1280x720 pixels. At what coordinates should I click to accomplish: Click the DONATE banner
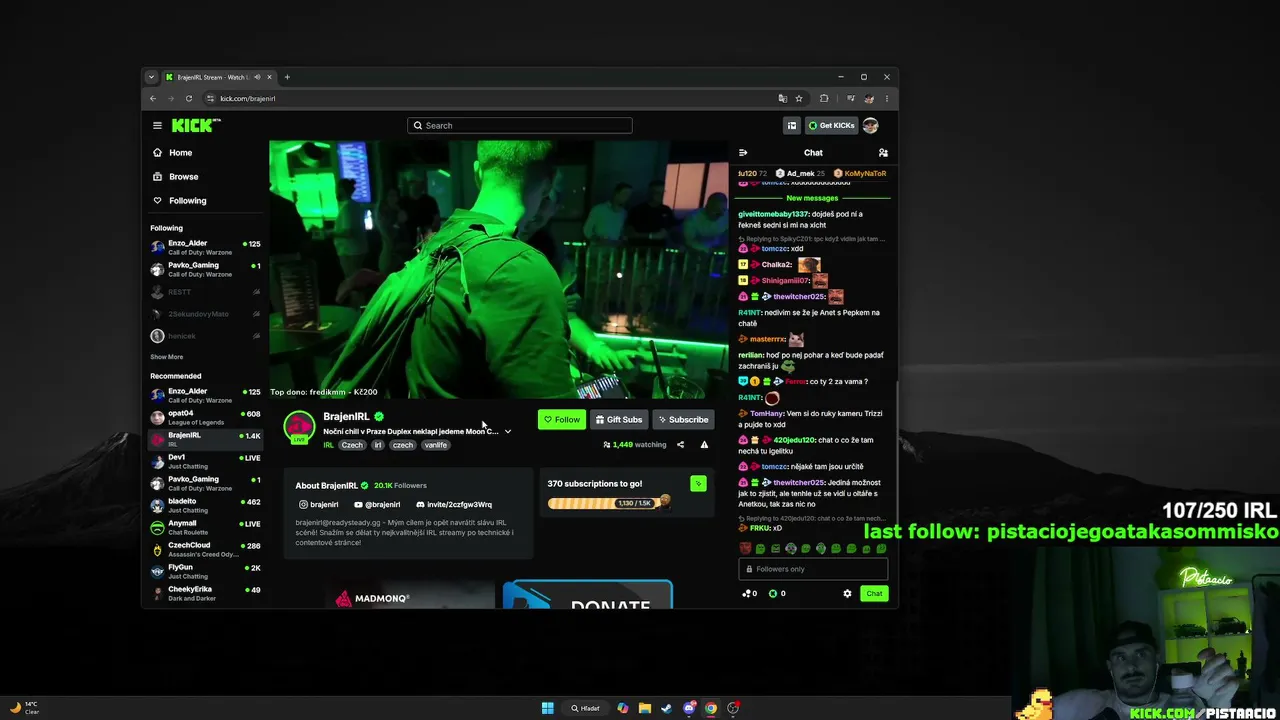coord(587,595)
